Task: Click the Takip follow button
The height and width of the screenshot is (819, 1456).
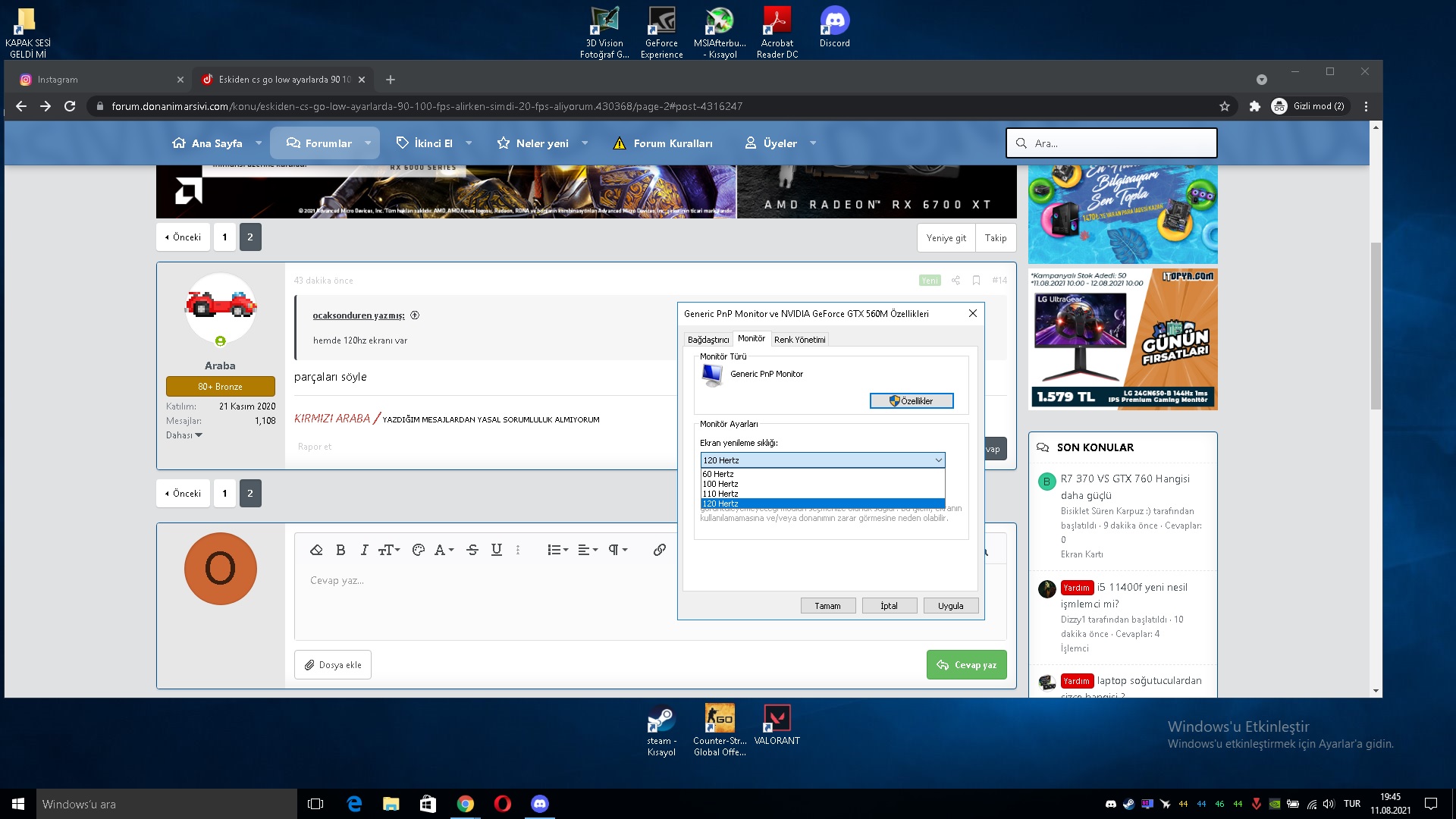Action: click(996, 238)
